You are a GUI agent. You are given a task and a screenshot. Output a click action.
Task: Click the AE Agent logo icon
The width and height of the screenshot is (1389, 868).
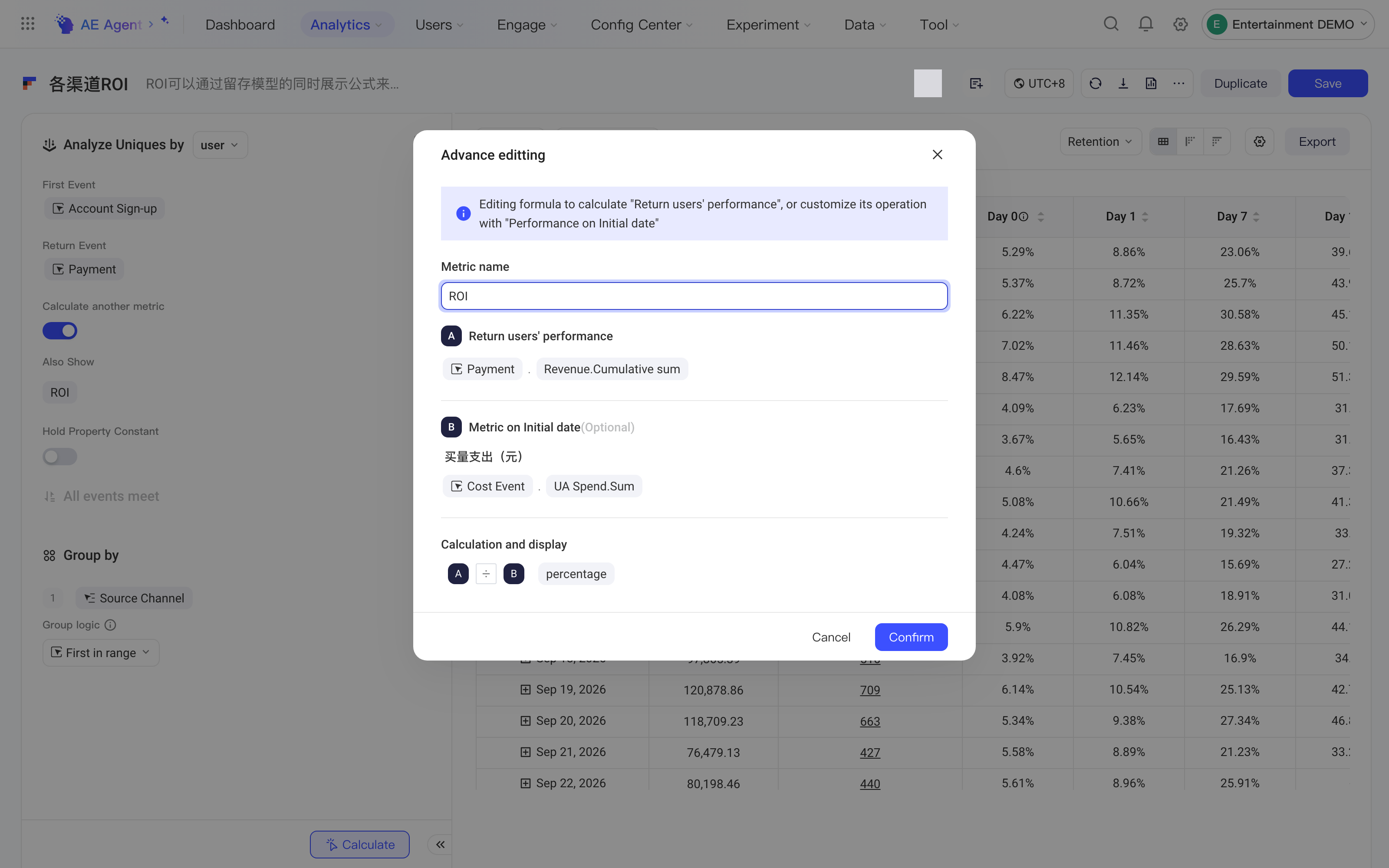click(x=64, y=24)
